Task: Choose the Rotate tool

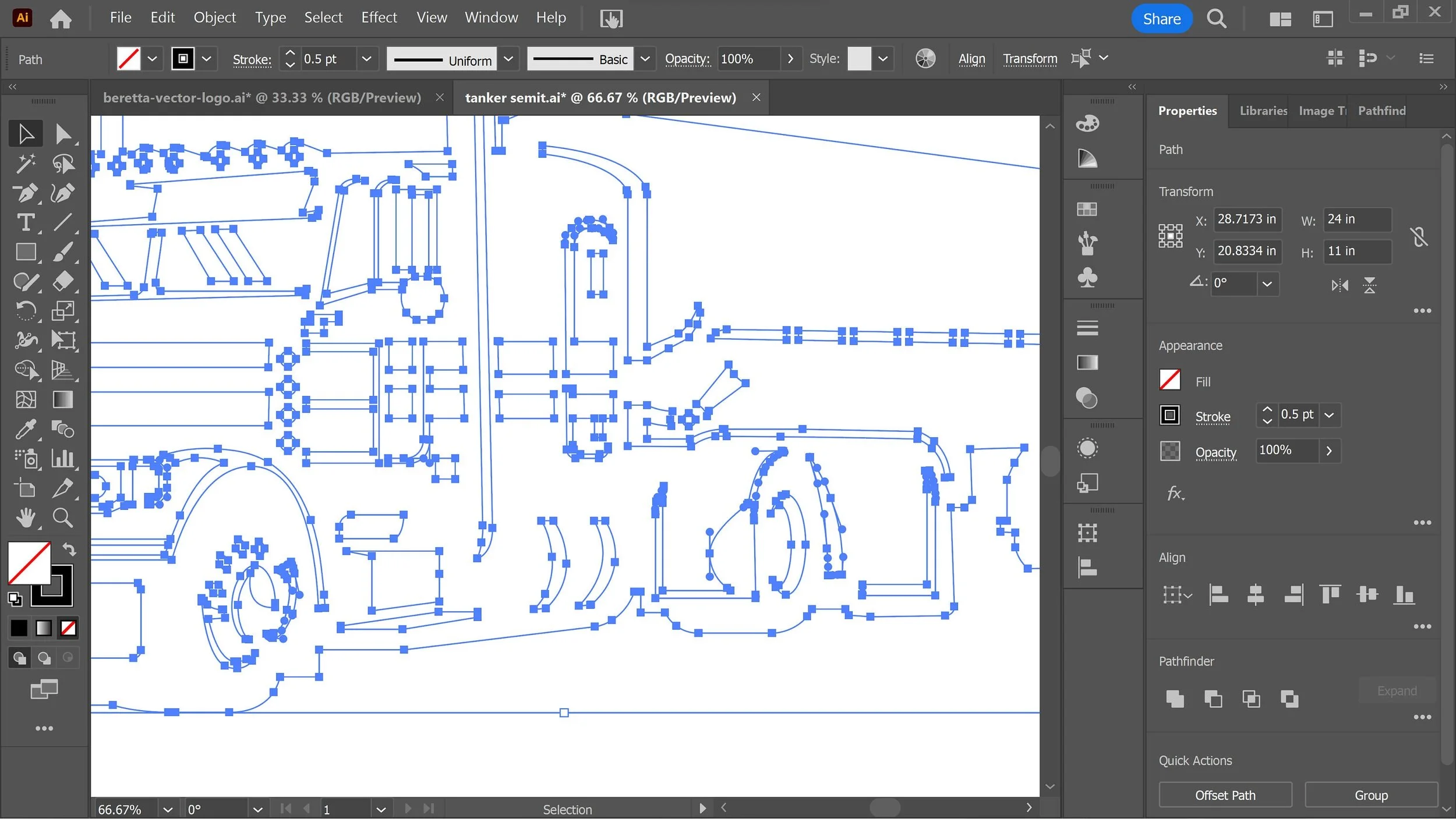Action: [x=26, y=311]
